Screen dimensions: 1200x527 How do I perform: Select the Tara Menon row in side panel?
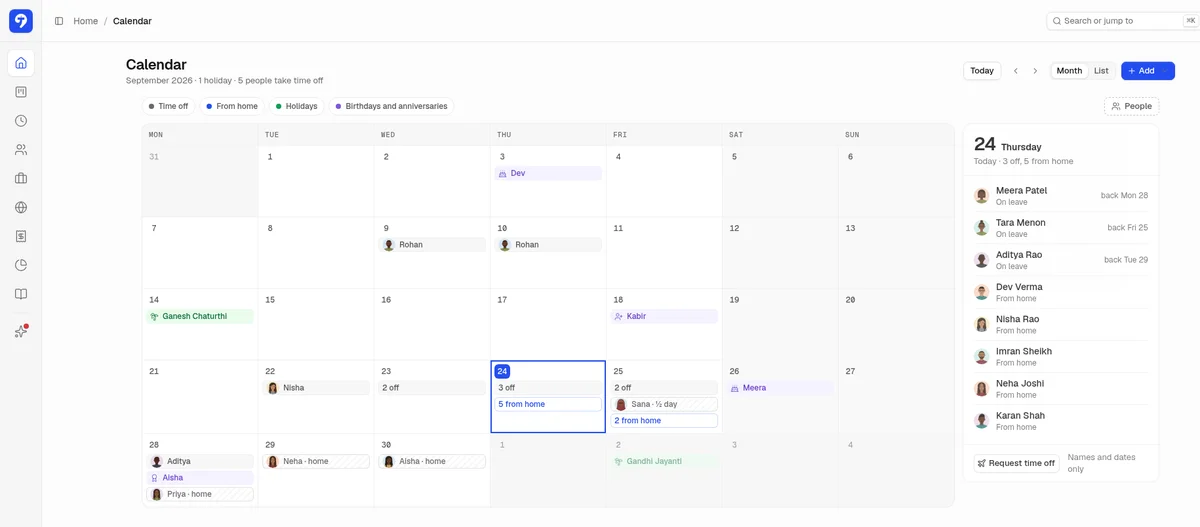(x=1061, y=228)
